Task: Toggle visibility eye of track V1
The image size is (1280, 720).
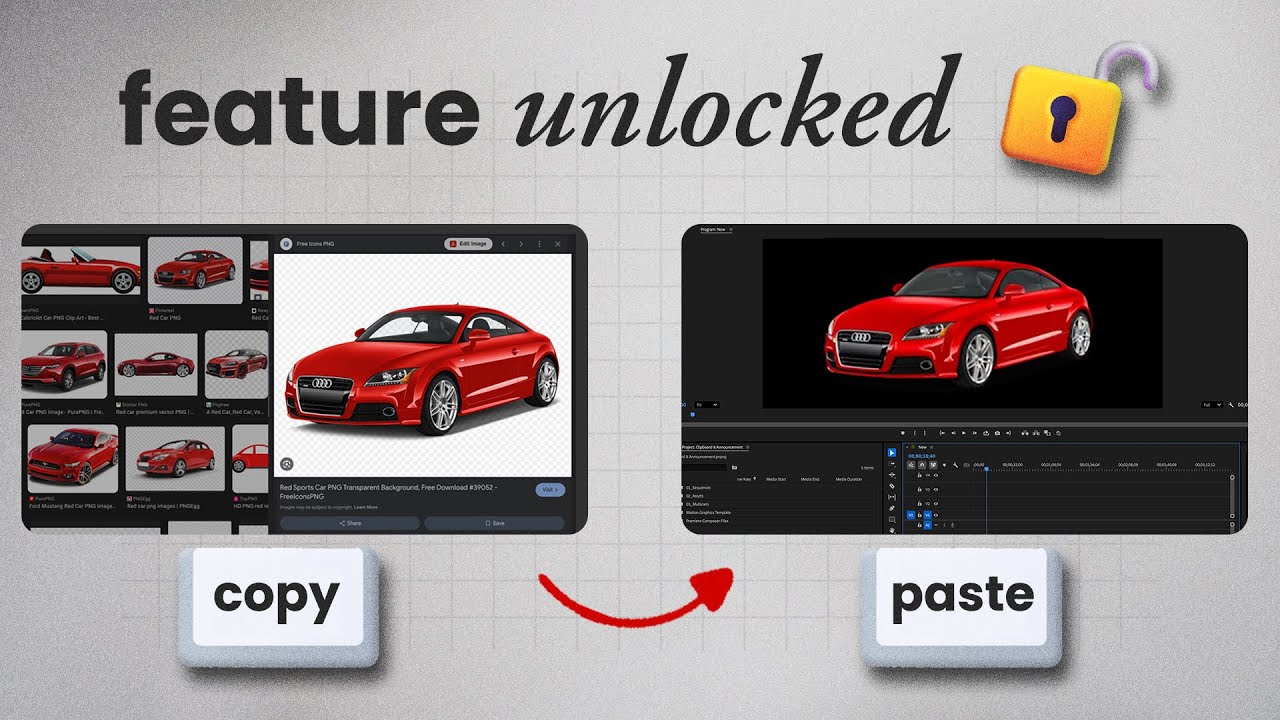Action: coord(937,515)
